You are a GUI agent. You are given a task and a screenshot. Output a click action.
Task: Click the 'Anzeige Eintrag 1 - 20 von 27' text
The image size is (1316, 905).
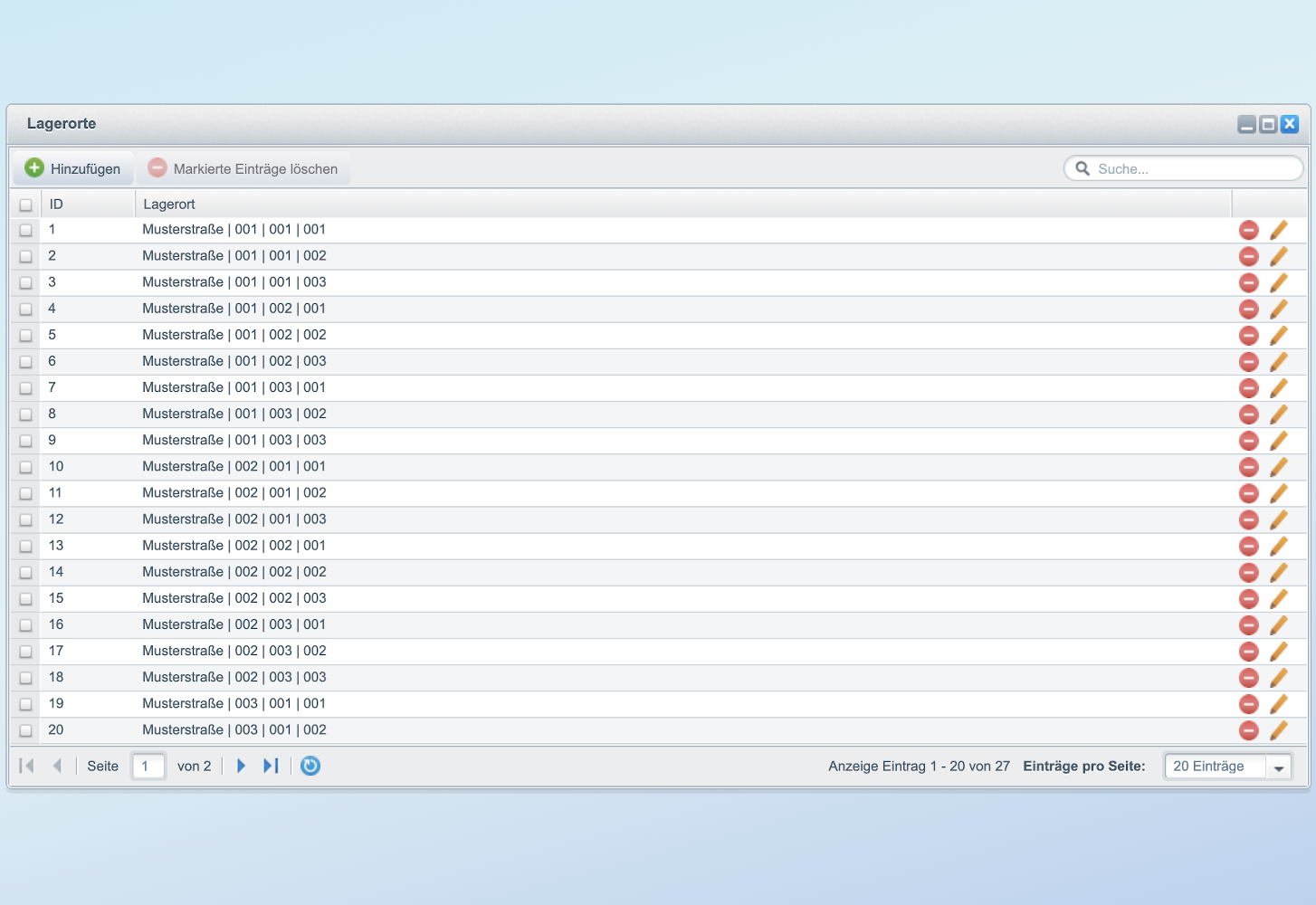pos(919,766)
